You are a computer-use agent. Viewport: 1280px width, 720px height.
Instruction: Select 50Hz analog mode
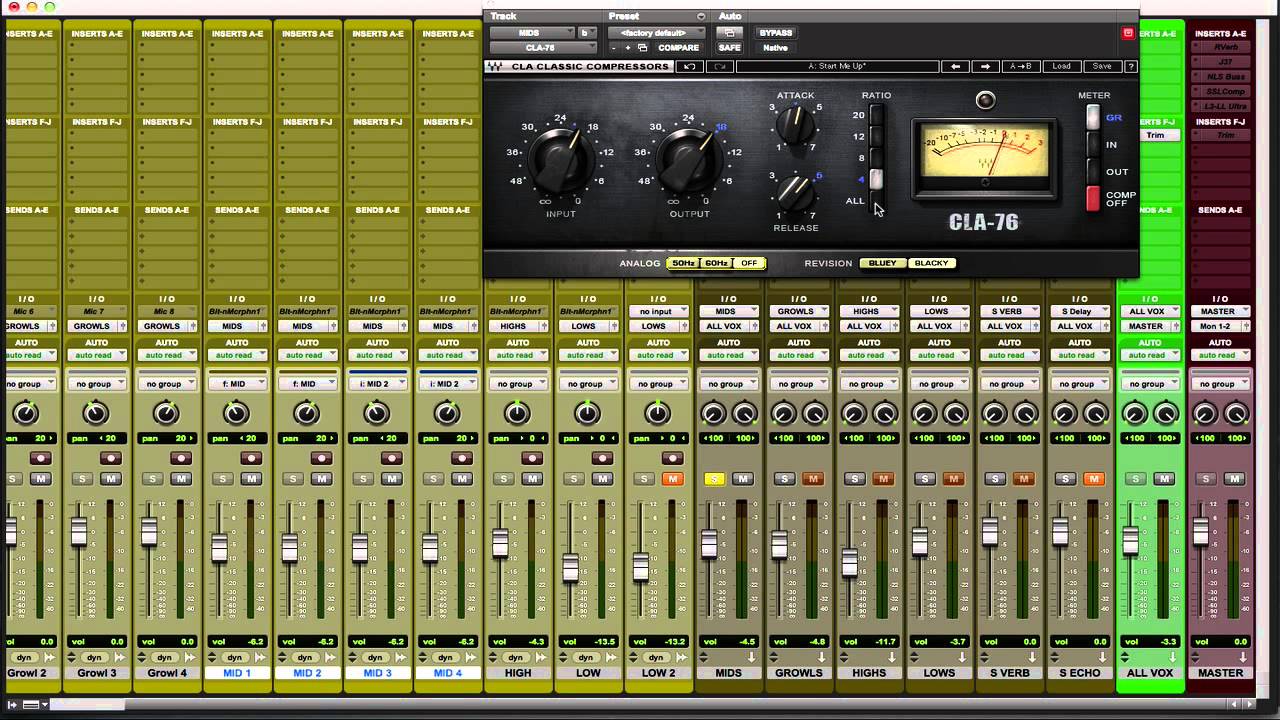tap(683, 263)
